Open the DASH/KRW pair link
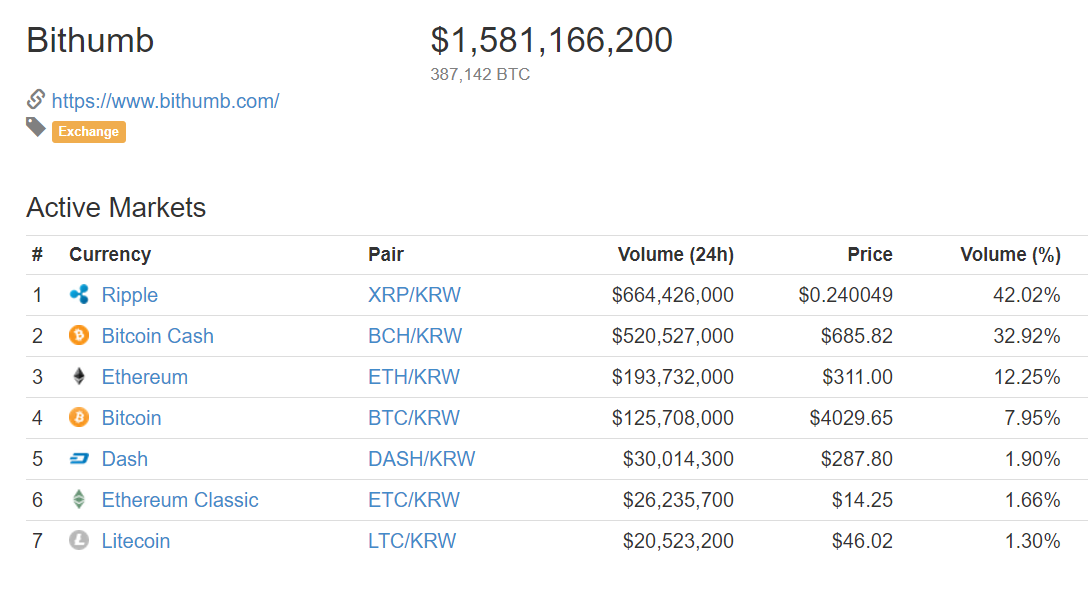Viewport: 1088px width, 589px height. [x=421, y=459]
